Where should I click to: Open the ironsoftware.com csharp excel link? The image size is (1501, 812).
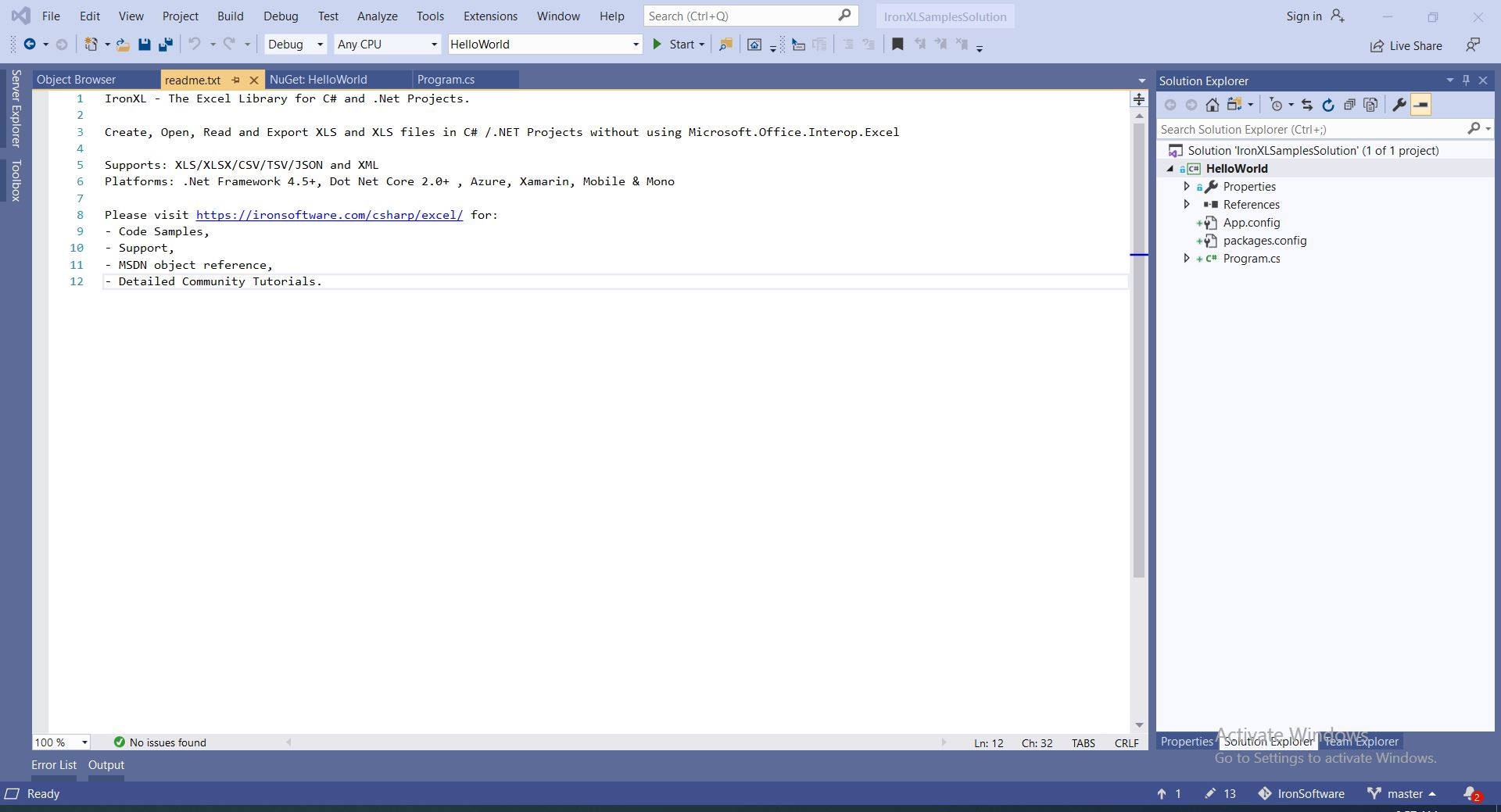329,215
